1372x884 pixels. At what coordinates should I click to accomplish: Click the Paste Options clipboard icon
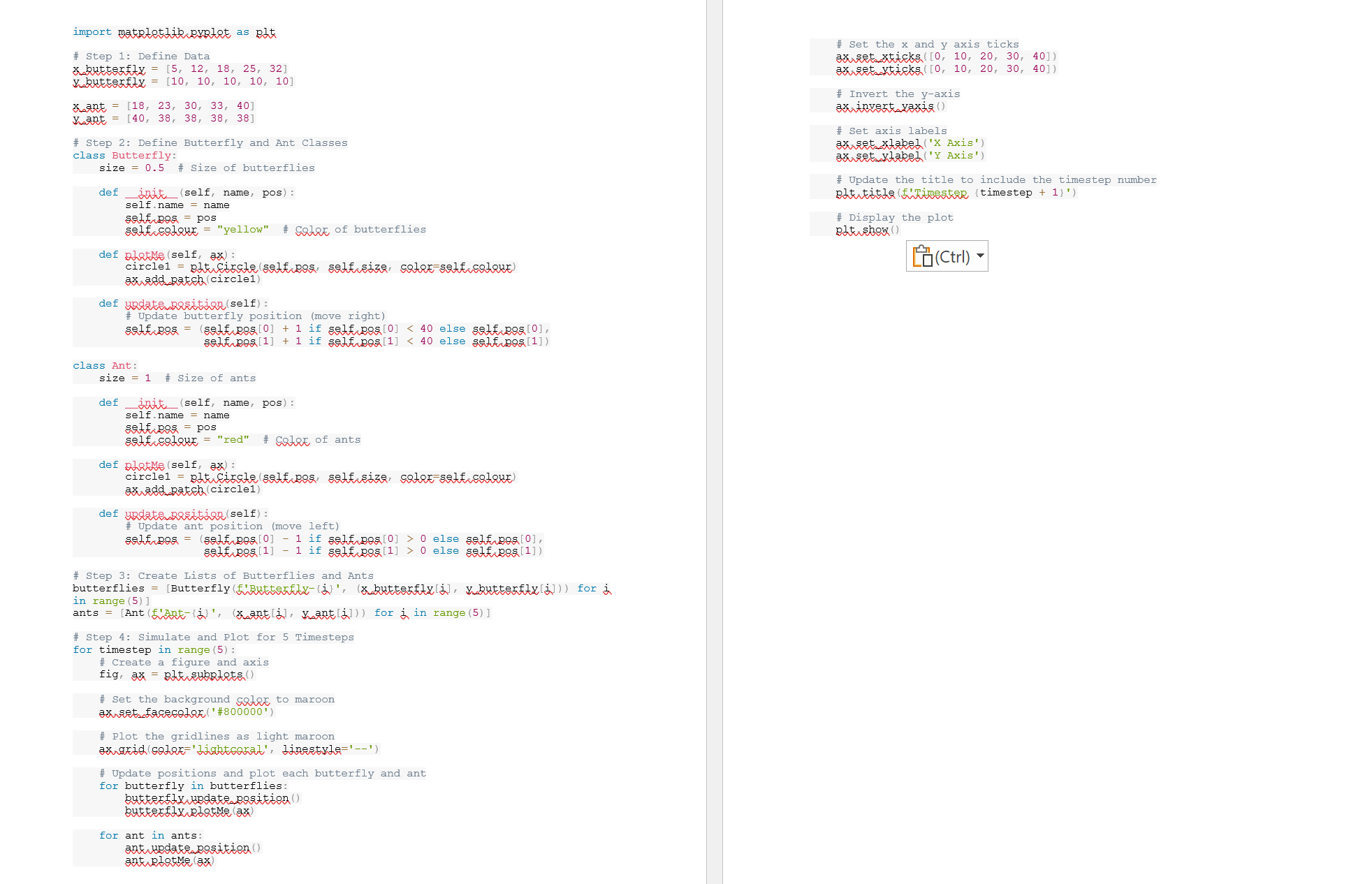[x=923, y=256]
